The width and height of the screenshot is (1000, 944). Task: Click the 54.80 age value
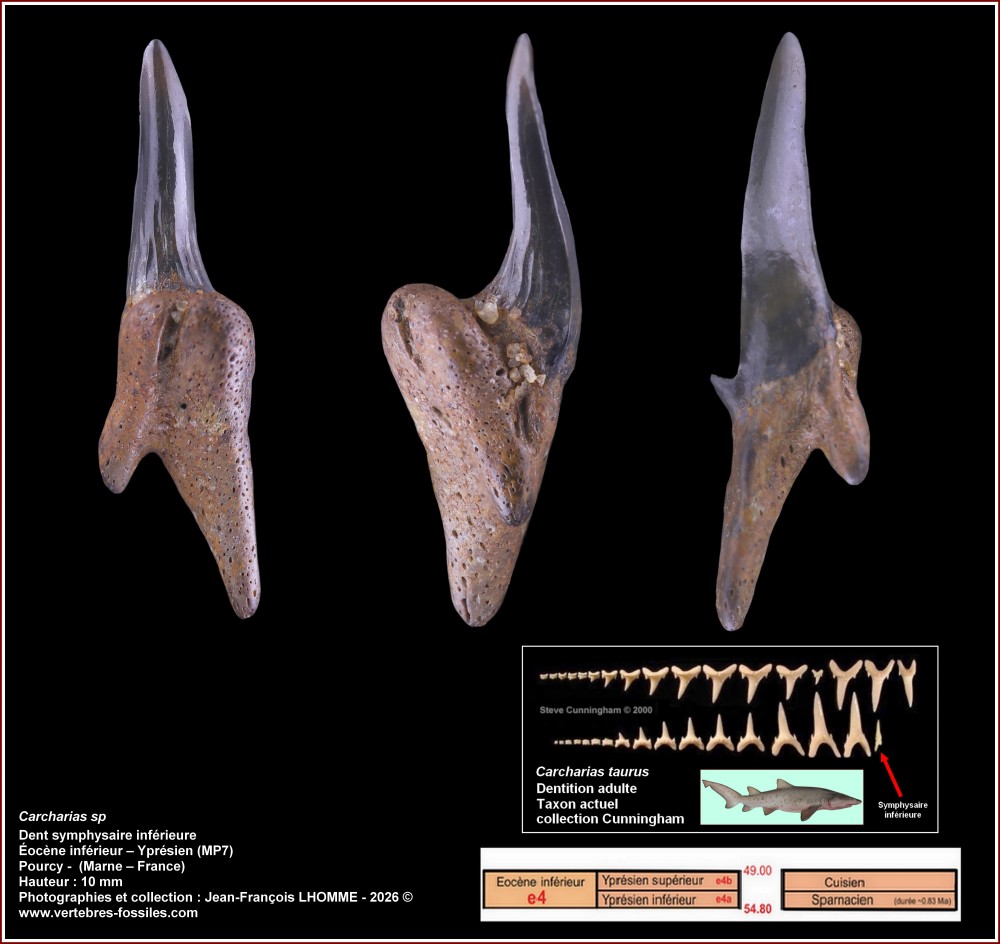point(758,912)
